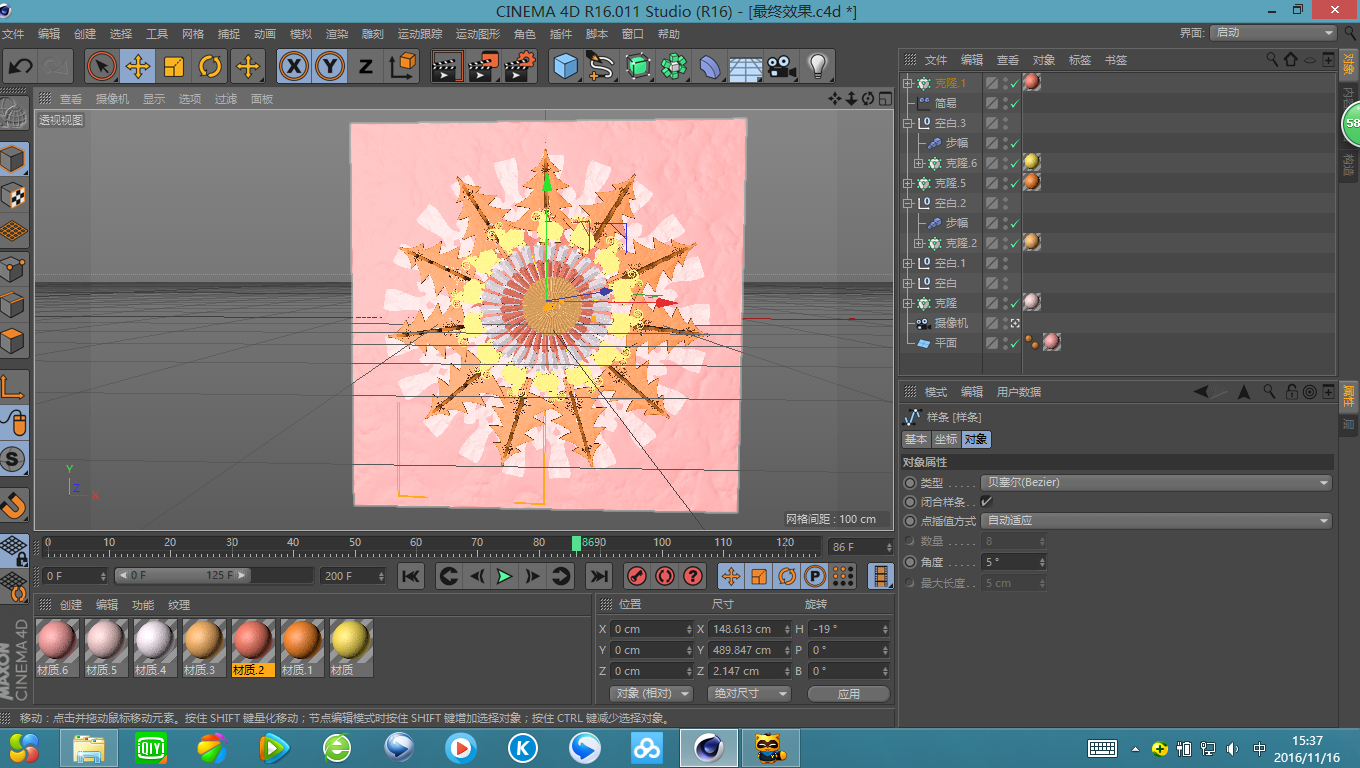Click the 应用 apply button
Image resolution: width=1360 pixels, height=768 pixels.
(848, 693)
